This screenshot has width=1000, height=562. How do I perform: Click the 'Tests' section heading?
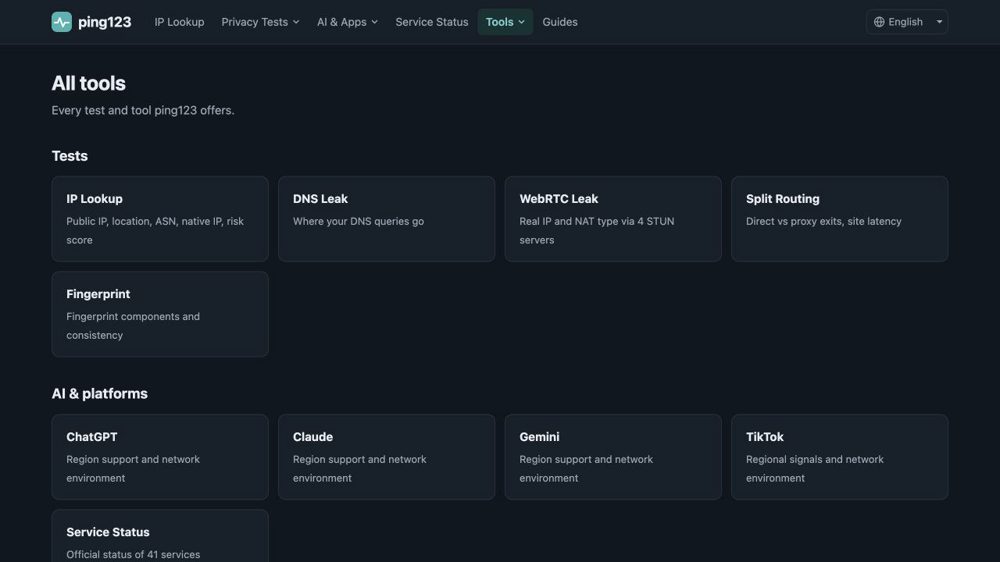coord(70,156)
